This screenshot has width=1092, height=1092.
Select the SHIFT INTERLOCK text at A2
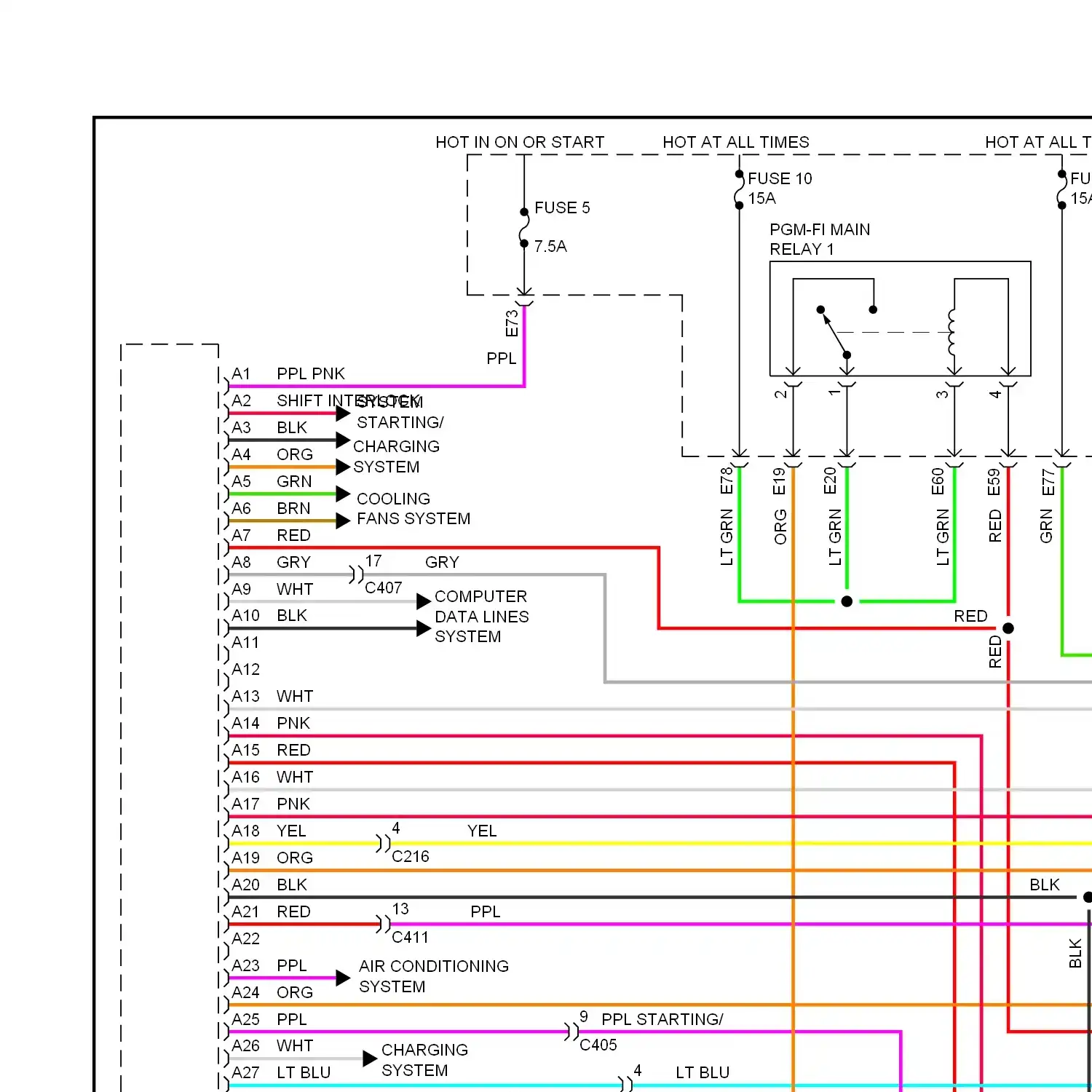tap(349, 400)
